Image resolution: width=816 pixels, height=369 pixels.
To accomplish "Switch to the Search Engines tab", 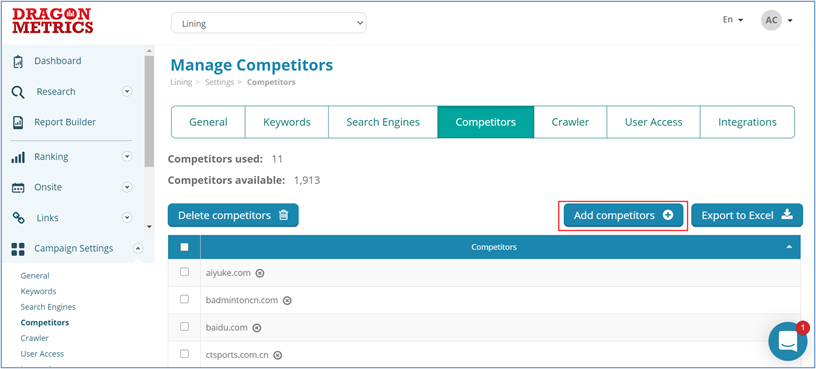I will (x=383, y=122).
